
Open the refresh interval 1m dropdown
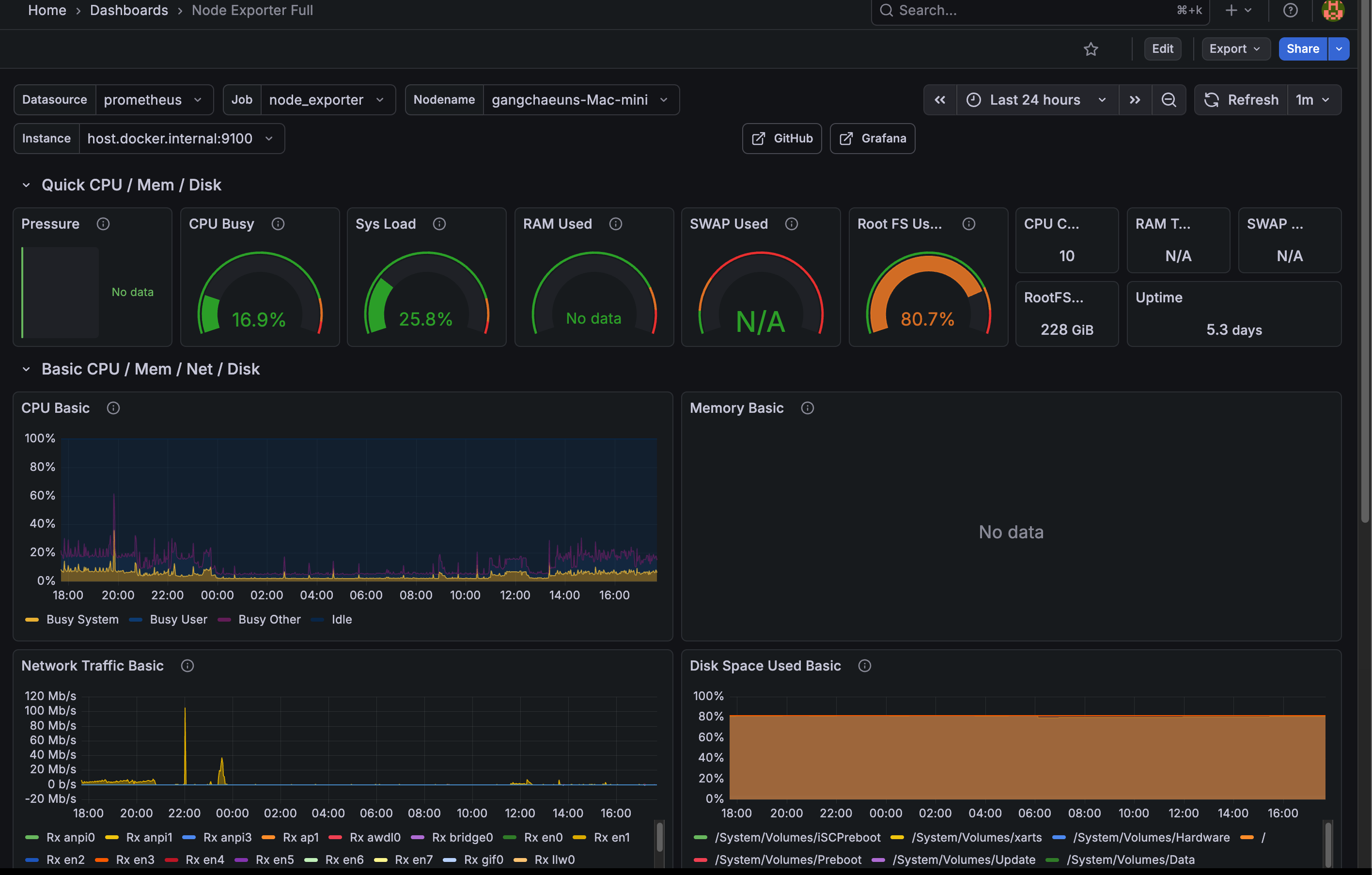pyautogui.click(x=1312, y=100)
